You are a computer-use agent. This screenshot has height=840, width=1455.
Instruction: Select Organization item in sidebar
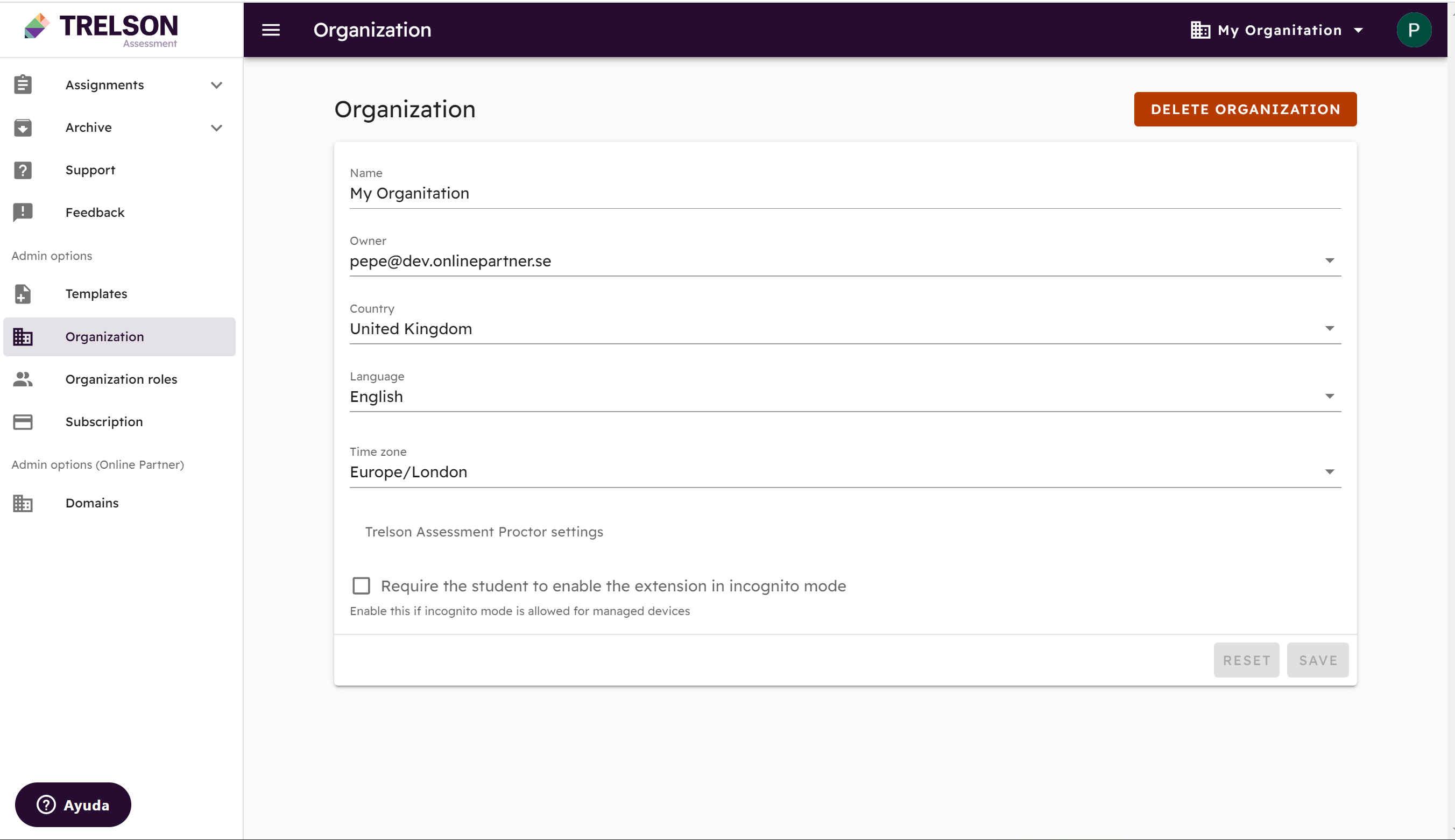click(x=119, y=336)
